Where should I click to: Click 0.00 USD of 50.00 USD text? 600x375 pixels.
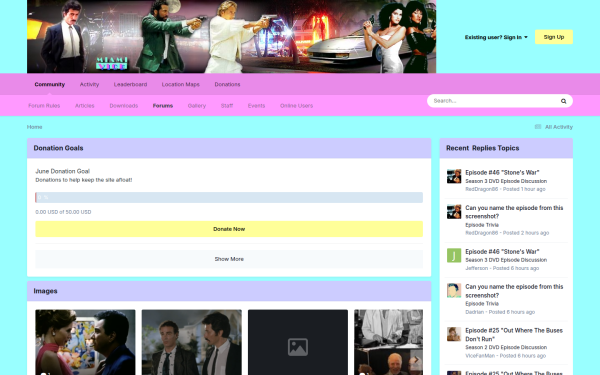click(x=63, y=212)
